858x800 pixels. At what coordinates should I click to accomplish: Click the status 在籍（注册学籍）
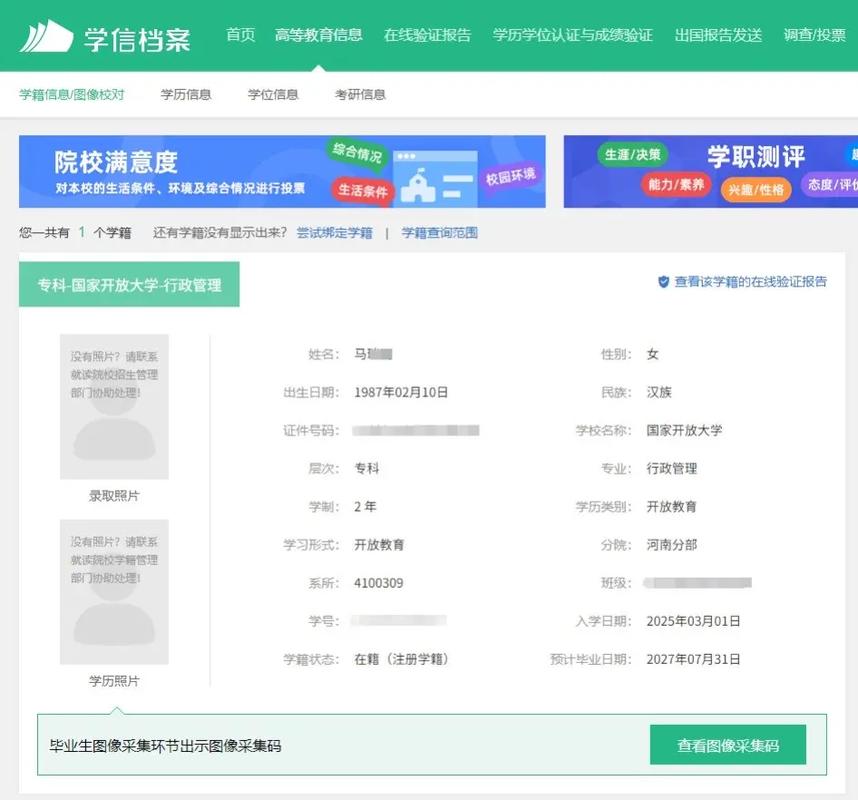(x=401, y=659)
